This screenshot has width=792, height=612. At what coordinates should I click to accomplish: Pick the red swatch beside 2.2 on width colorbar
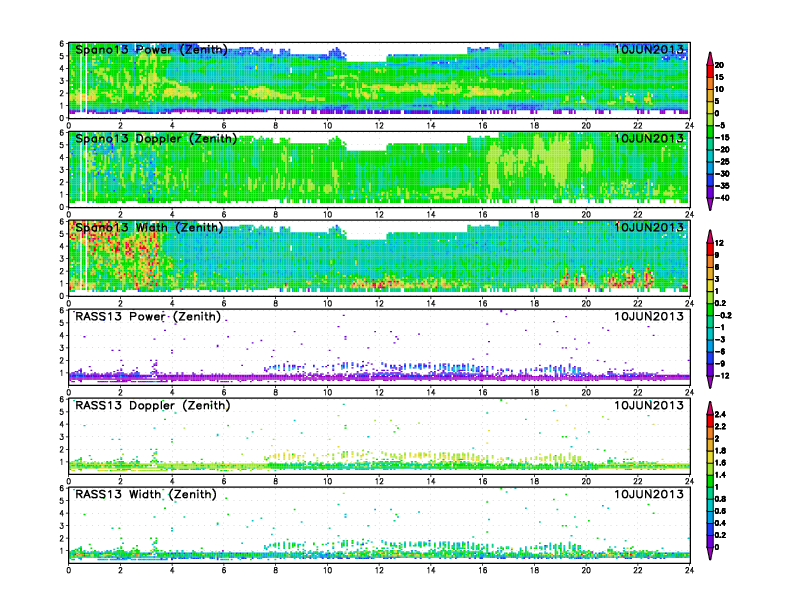(710, 421)
